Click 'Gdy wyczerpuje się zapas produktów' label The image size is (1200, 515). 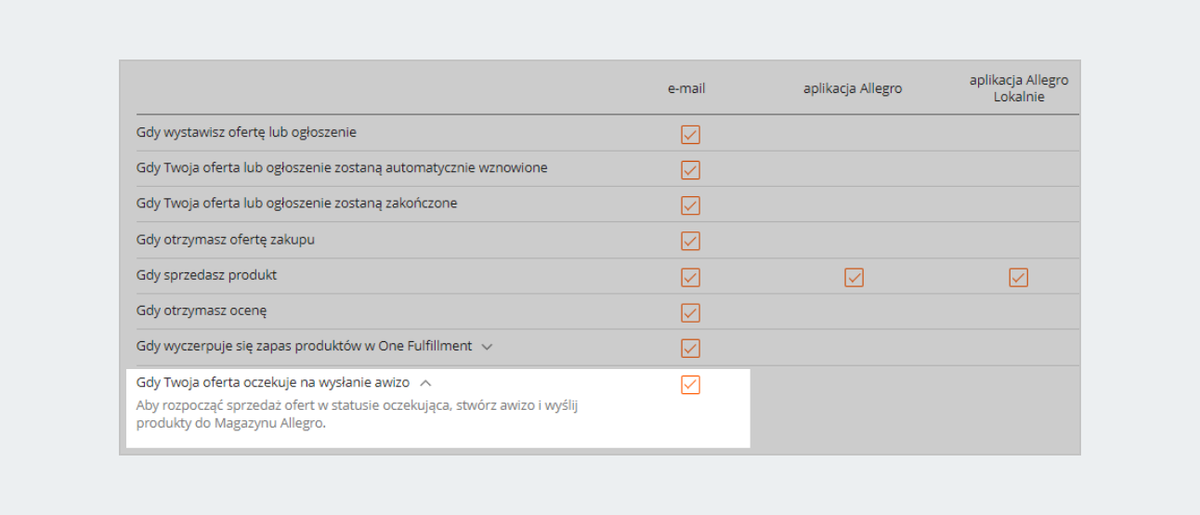pyautogui.click(x=304, y=346)
